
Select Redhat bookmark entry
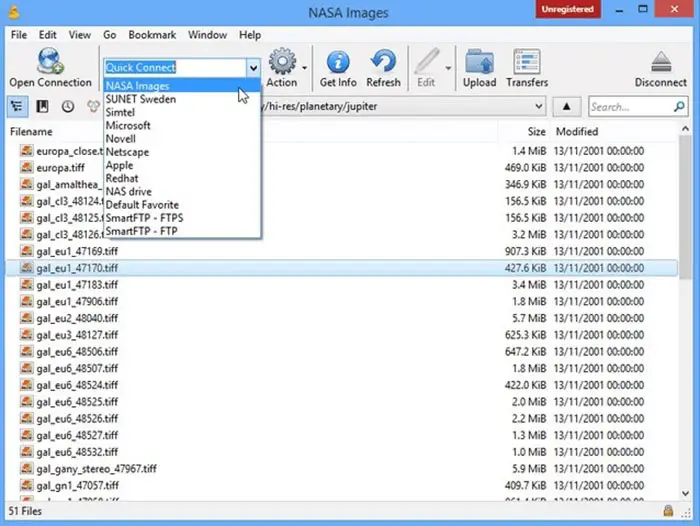pyautogui.click(x=182, y=178)
